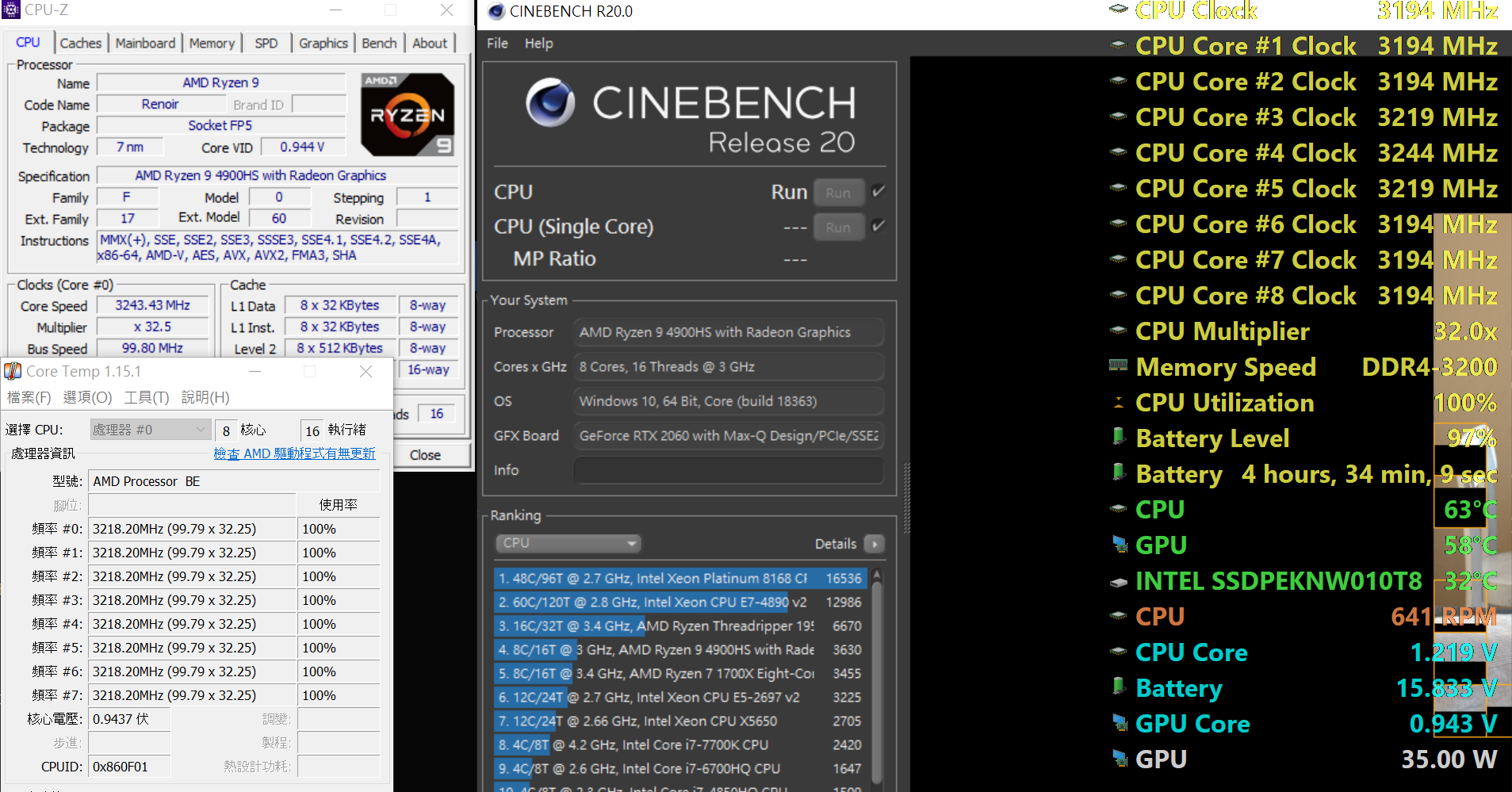Open the 說明(H) menu in Core Temp
The image size is (1512, 792).
205,397
